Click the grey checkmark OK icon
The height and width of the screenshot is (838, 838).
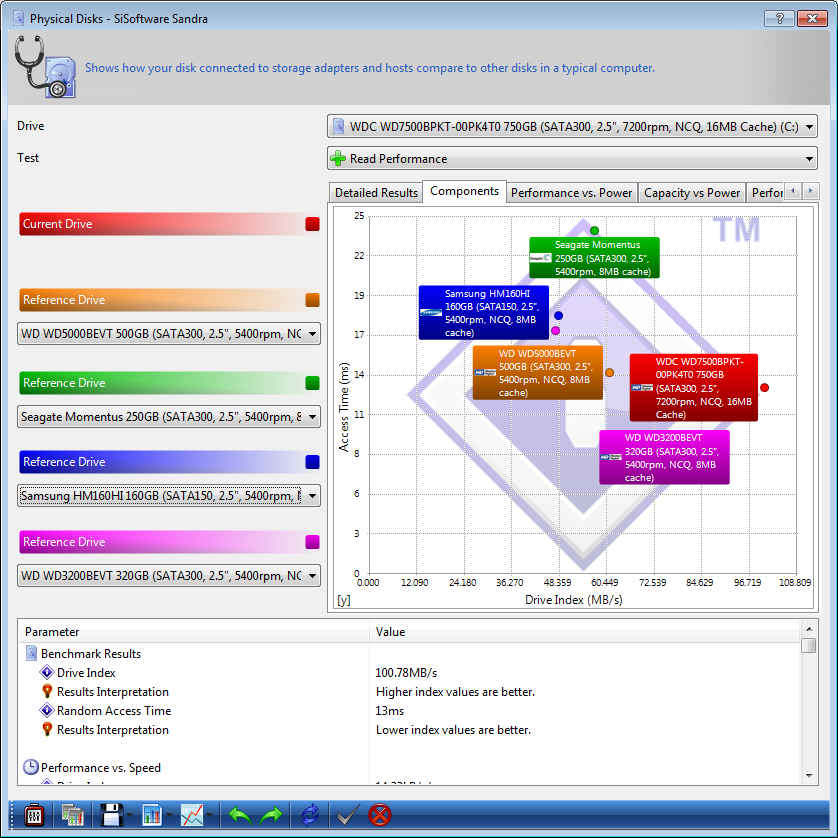[x=348, y=816]
